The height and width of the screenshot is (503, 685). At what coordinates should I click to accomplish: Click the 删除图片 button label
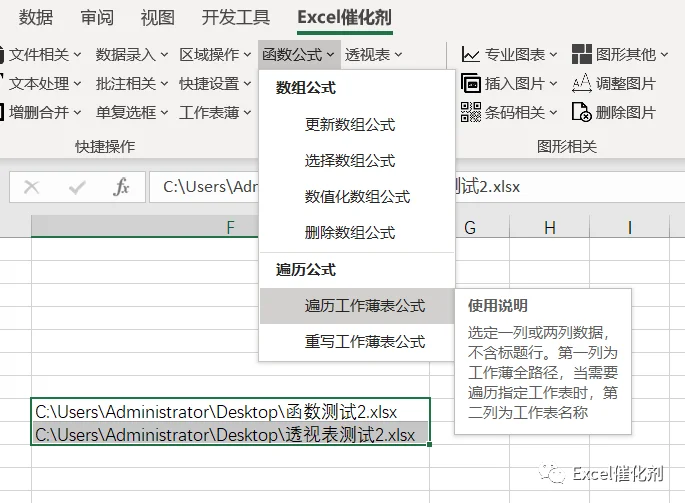(x=626, y=112)
